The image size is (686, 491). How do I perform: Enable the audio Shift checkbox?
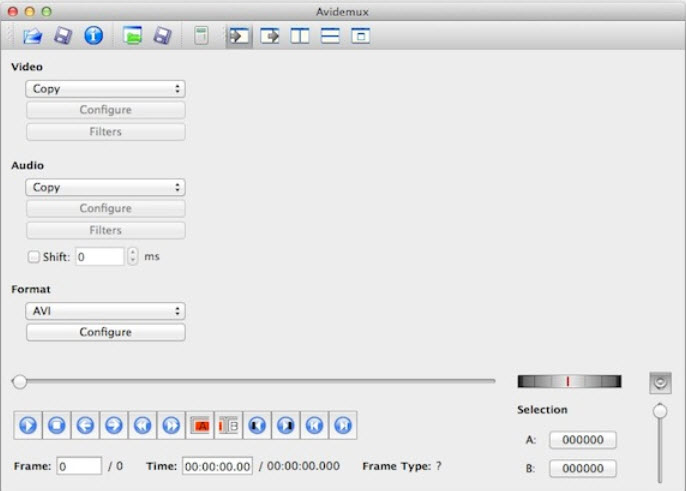(34, 257)
